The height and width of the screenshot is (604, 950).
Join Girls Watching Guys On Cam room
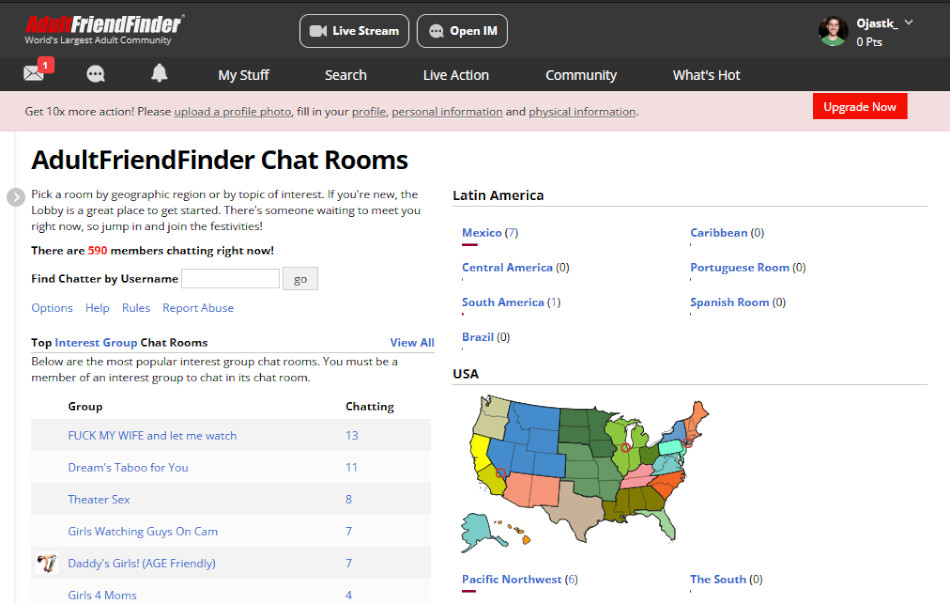142,531
